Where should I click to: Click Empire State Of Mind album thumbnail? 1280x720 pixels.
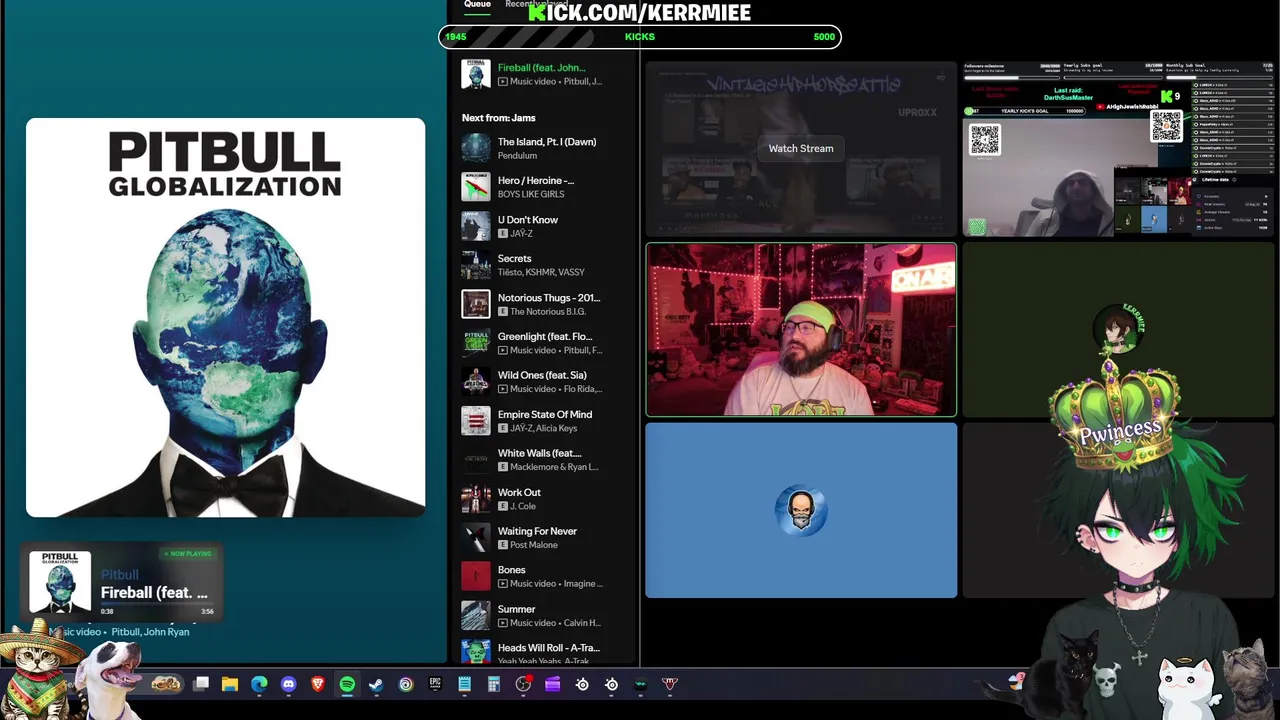476,421
